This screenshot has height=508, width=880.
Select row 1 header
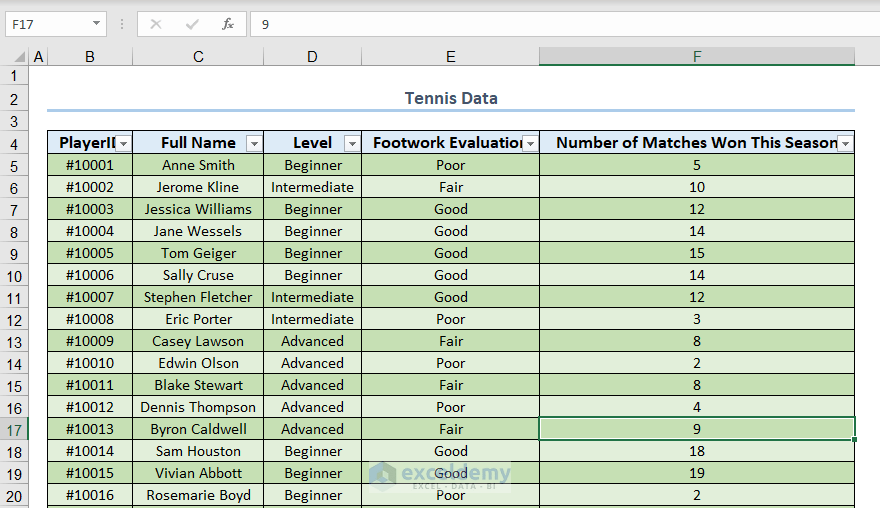tap(14, 76)
